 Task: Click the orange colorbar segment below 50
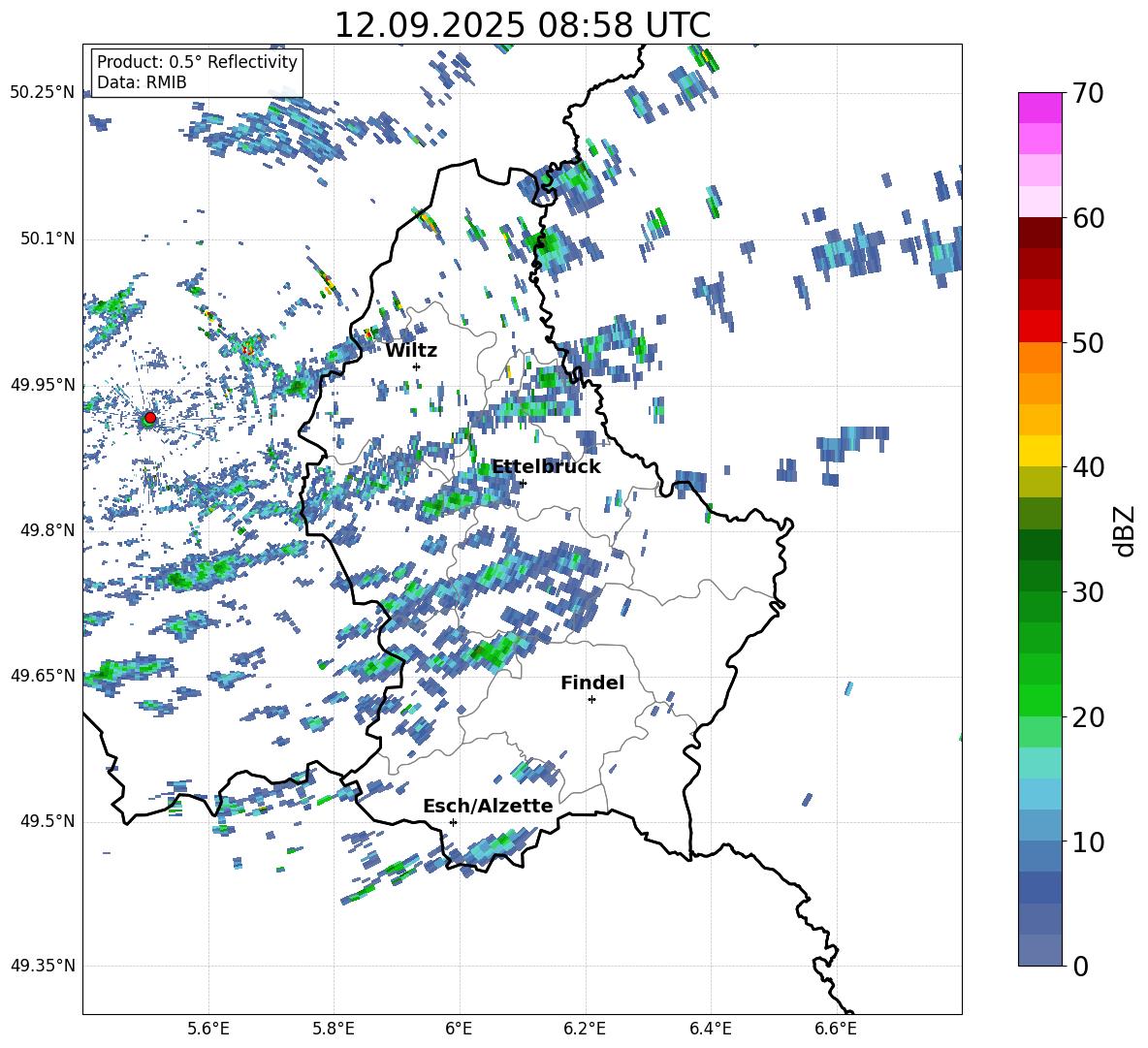point(1040,357)
